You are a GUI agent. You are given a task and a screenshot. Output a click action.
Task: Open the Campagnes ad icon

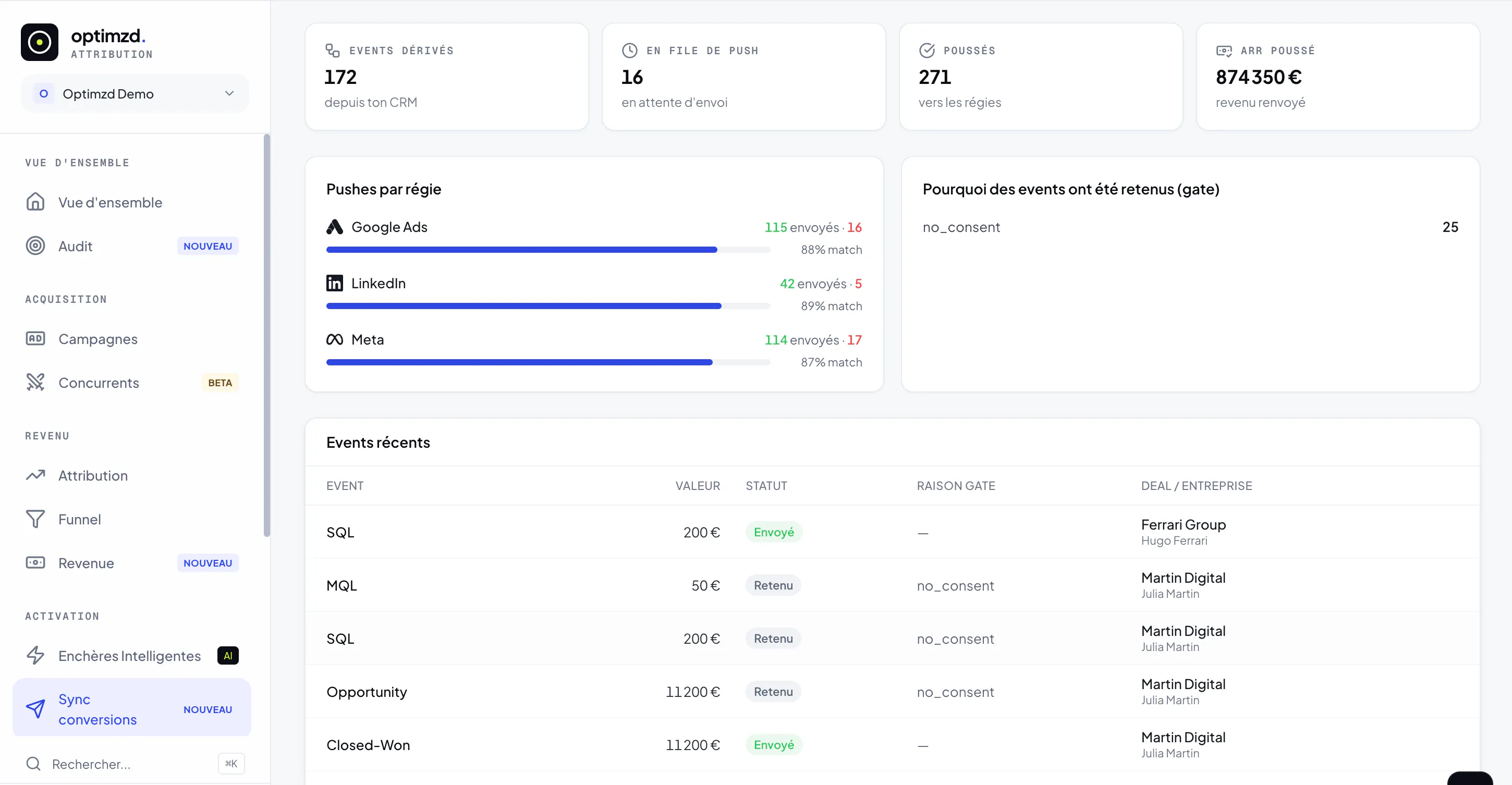pyautogui.click(x=35, y=338)
